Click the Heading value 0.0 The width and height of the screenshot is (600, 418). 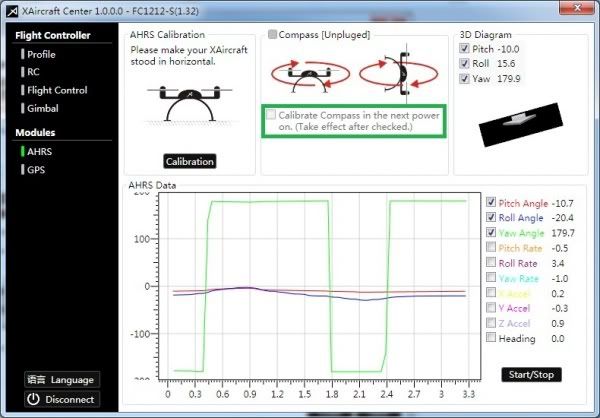click(558, 339)
